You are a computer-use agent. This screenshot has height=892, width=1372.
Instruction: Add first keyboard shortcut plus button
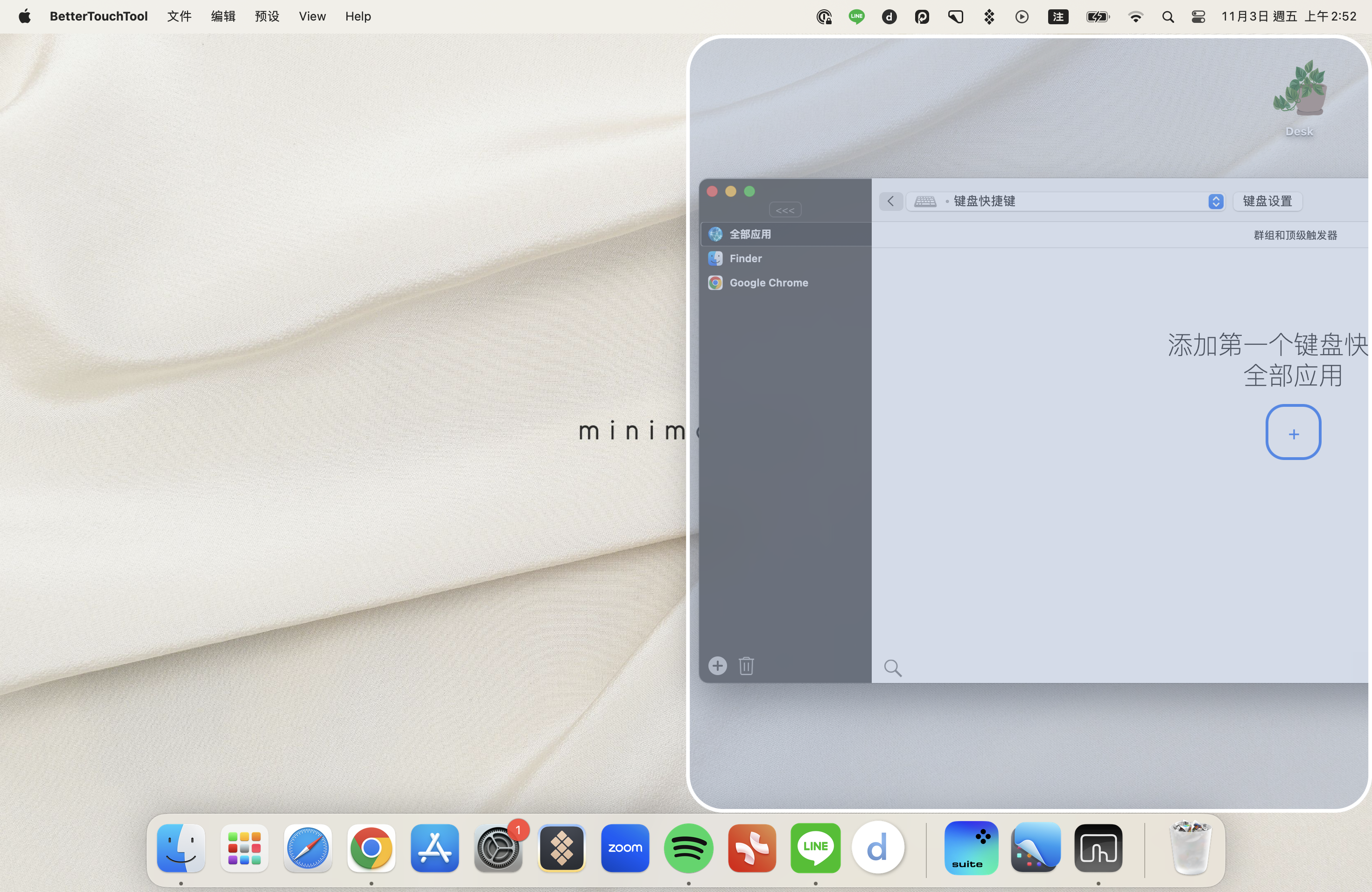click(x=1293, y=432)
